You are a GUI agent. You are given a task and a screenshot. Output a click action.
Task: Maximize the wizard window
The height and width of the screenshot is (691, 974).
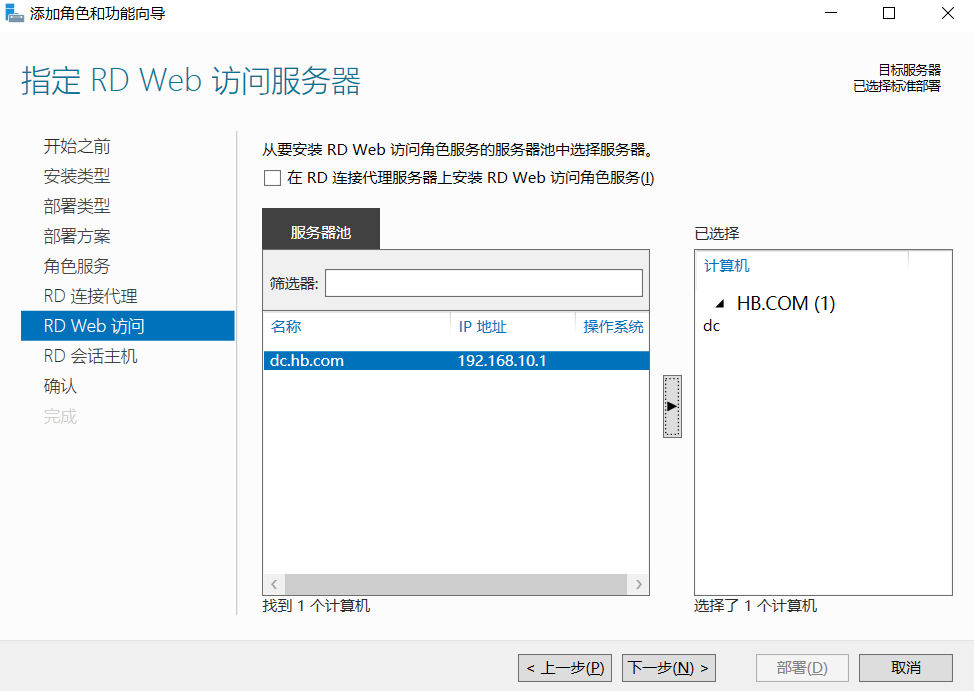point(889,13)
